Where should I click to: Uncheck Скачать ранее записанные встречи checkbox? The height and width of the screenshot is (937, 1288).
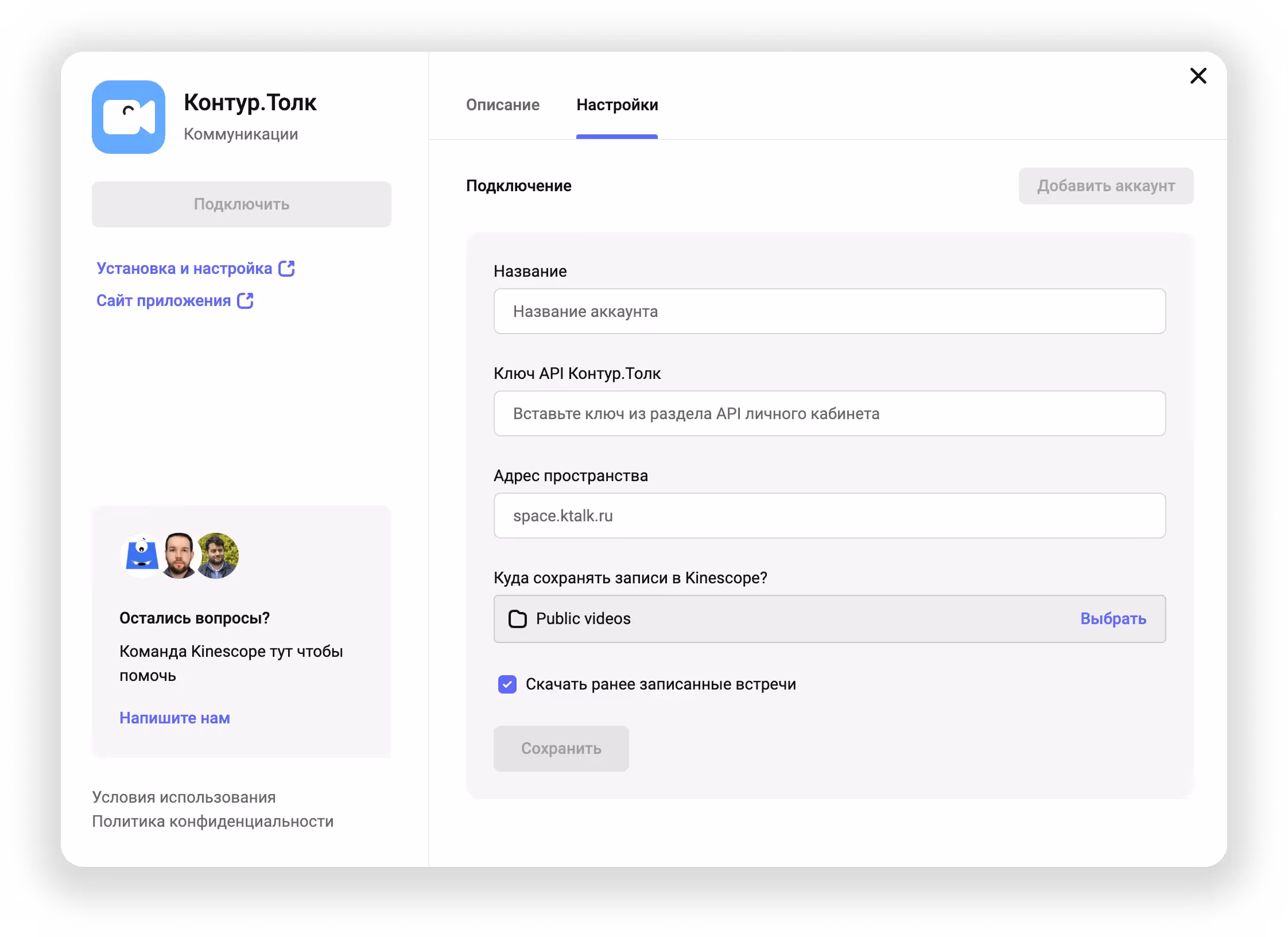coord(507,684)
